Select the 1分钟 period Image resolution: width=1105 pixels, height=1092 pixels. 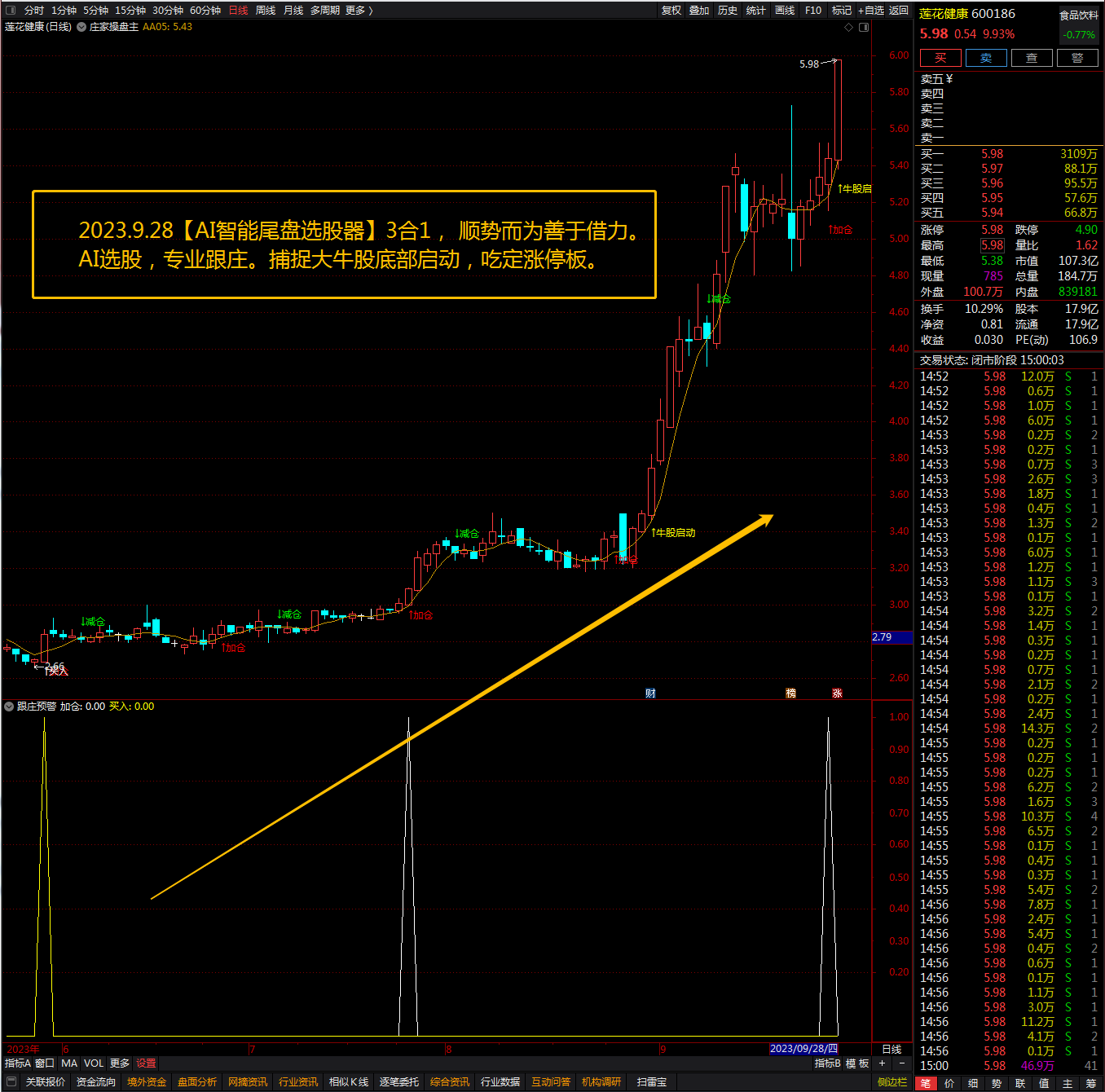point(64,11)
